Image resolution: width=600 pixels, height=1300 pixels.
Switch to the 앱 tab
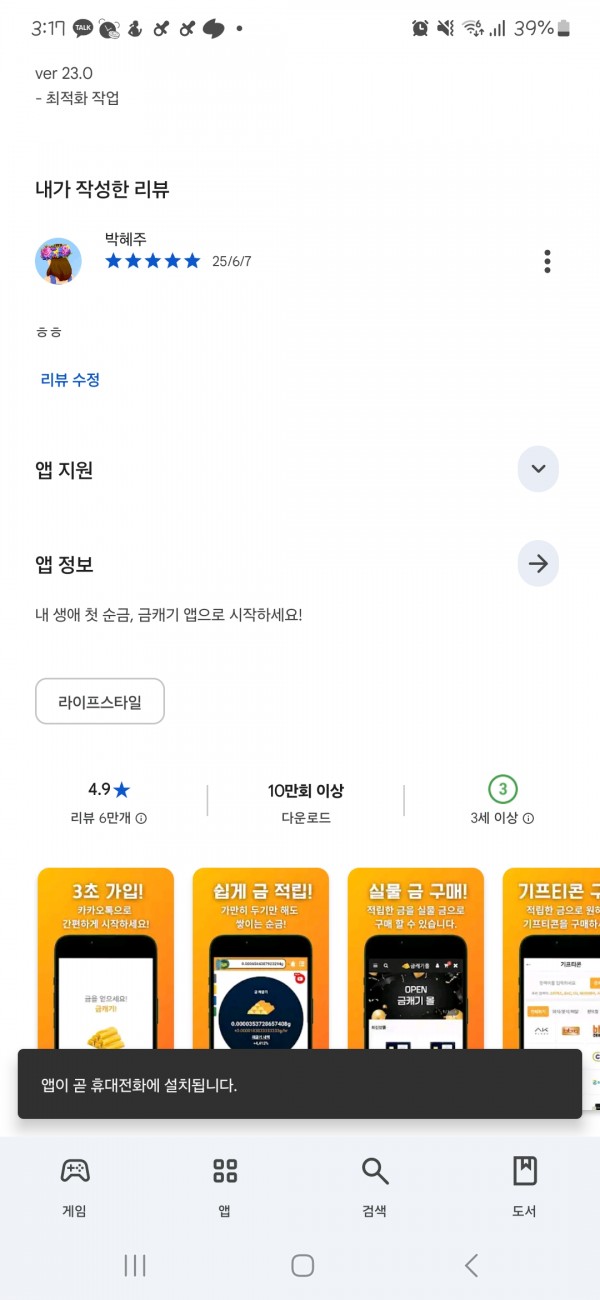point(225,1187)
